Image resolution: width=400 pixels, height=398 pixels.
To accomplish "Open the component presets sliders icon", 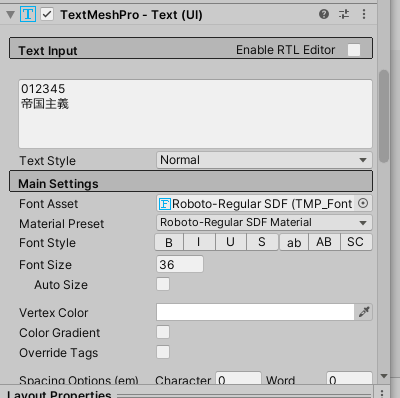I will (x=344, y=14).
